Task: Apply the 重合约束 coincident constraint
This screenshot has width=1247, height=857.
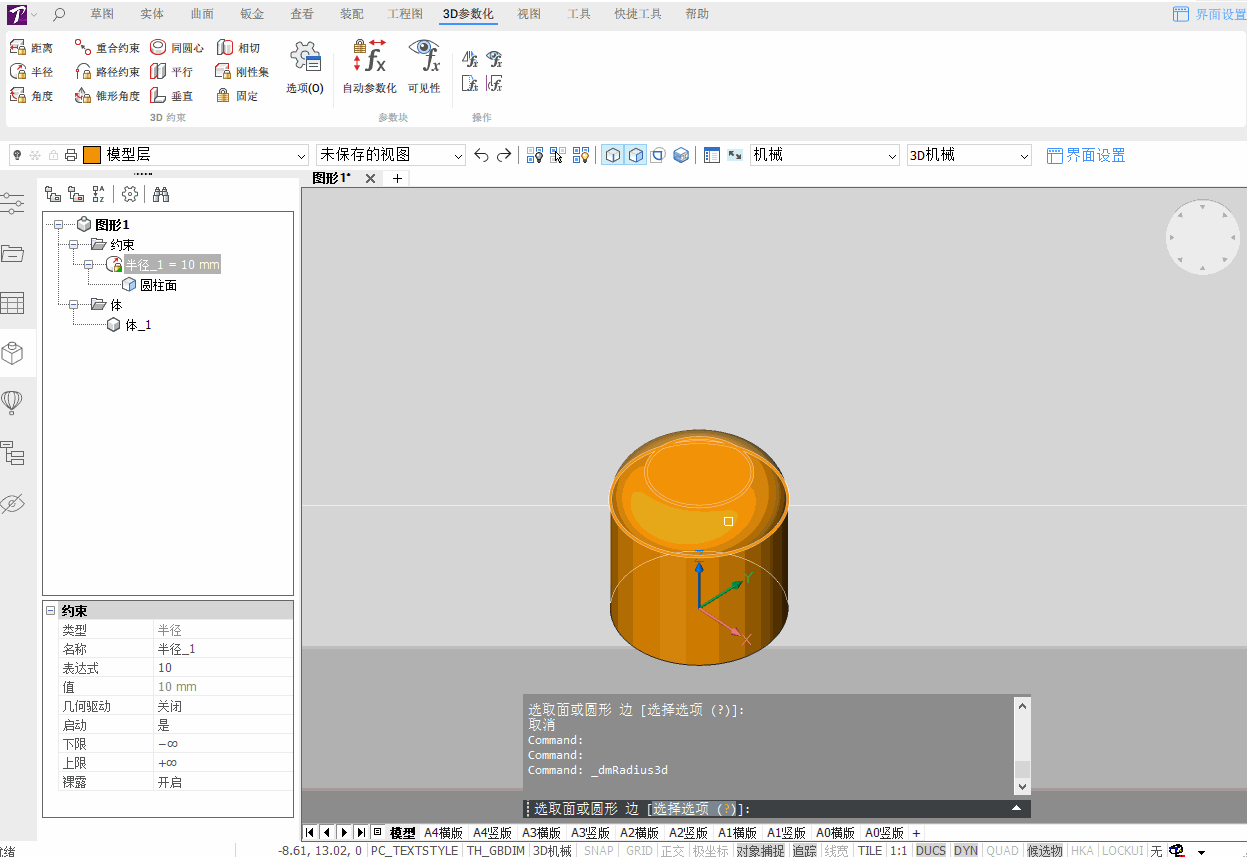Action: point(107,48)
